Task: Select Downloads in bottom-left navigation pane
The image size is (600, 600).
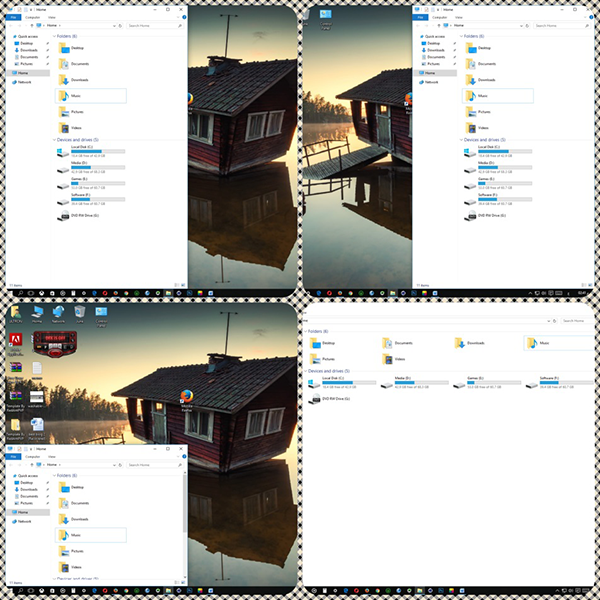Action: [x=26, y=489]
